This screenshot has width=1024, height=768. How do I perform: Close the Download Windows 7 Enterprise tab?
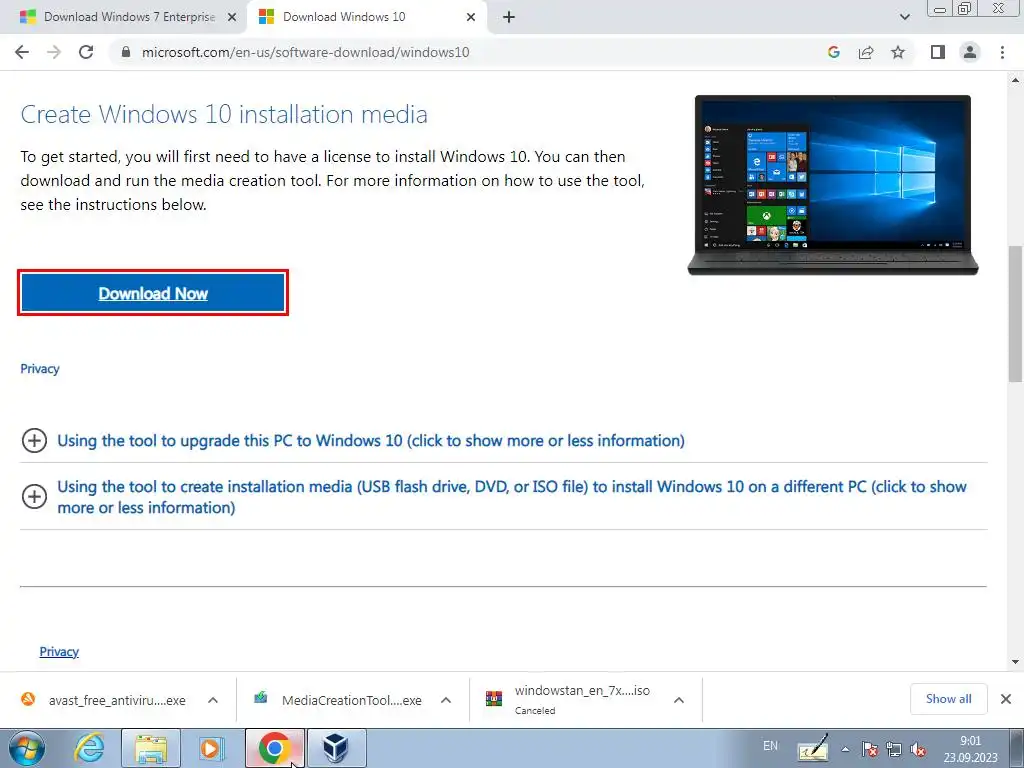tap(232, 17)
